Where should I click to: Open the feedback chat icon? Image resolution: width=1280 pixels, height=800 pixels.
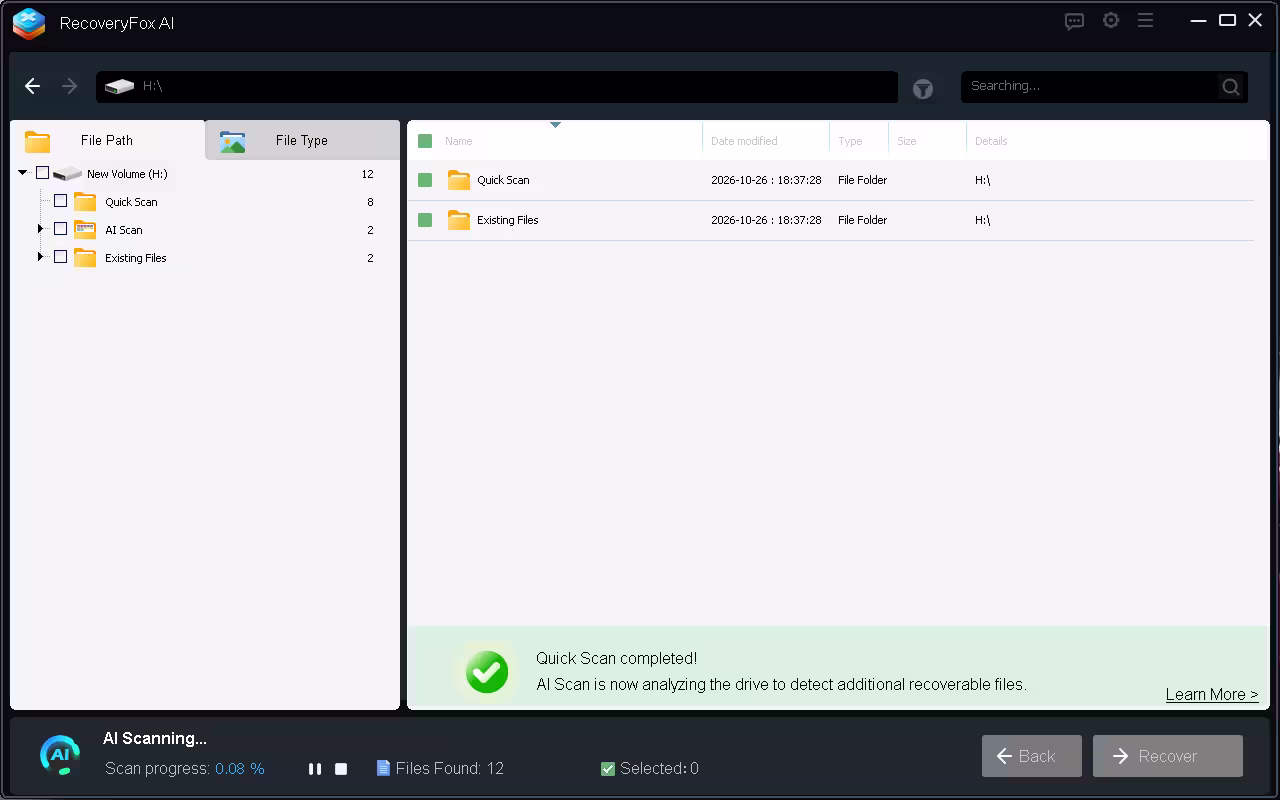click(x=1075, y=21)
